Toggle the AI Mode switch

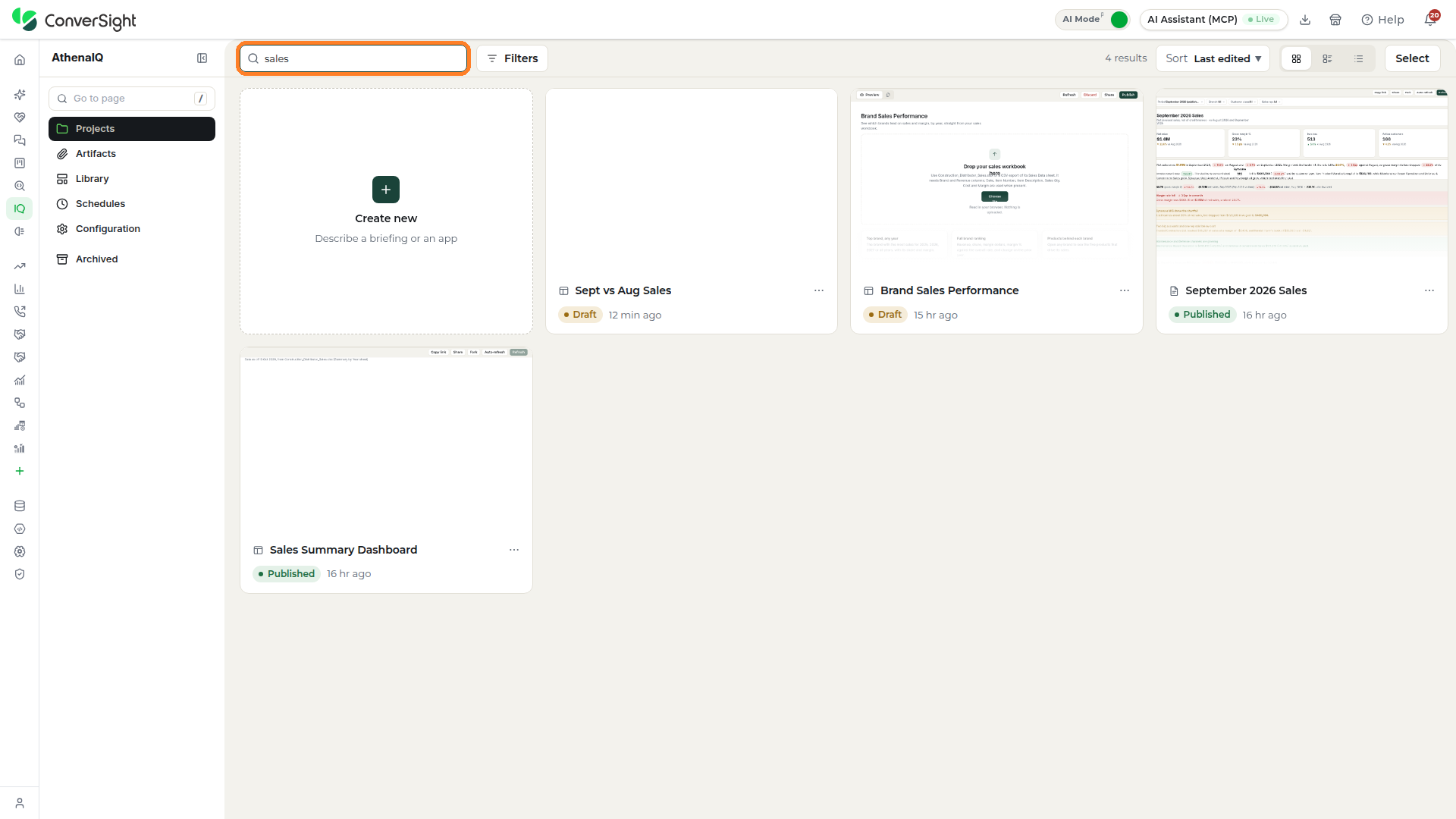click(x=1119, y=20)
